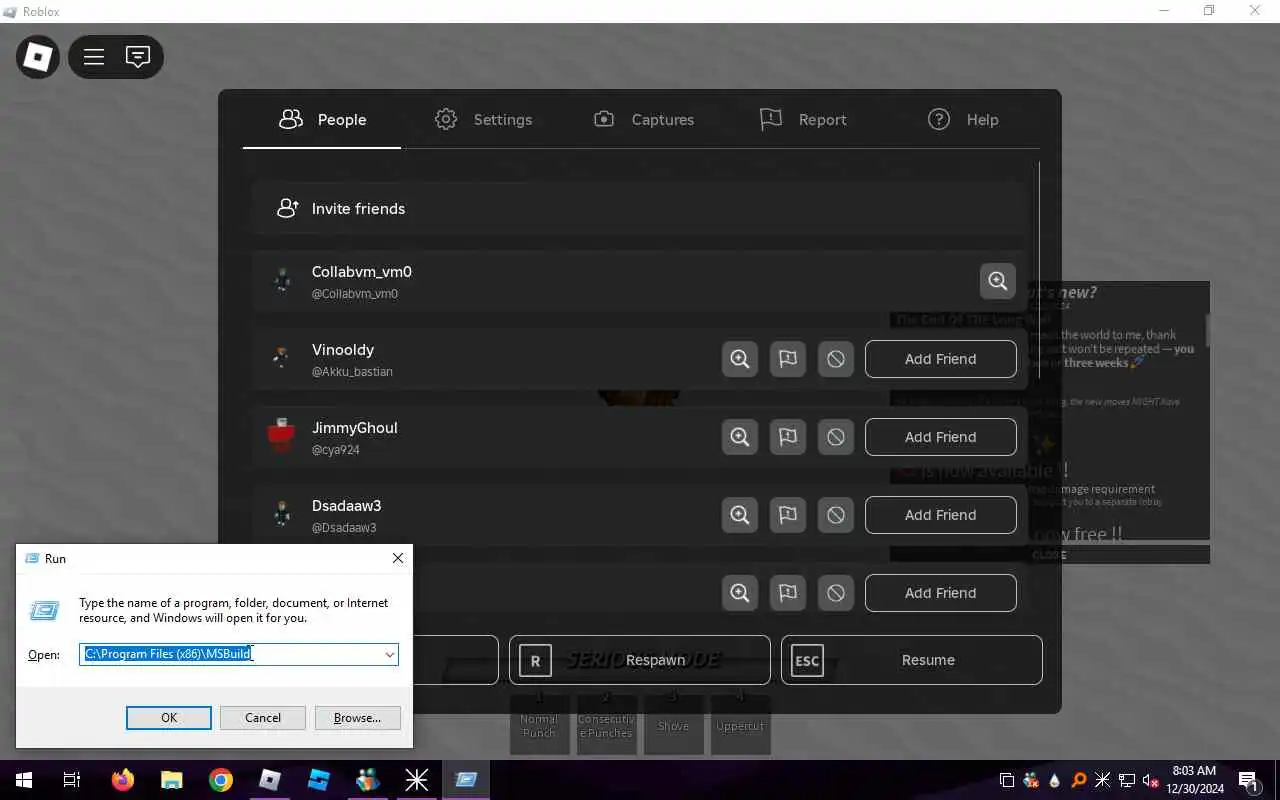Click the Respawn button
The image size is (1280, 800).
pos(640,660)
